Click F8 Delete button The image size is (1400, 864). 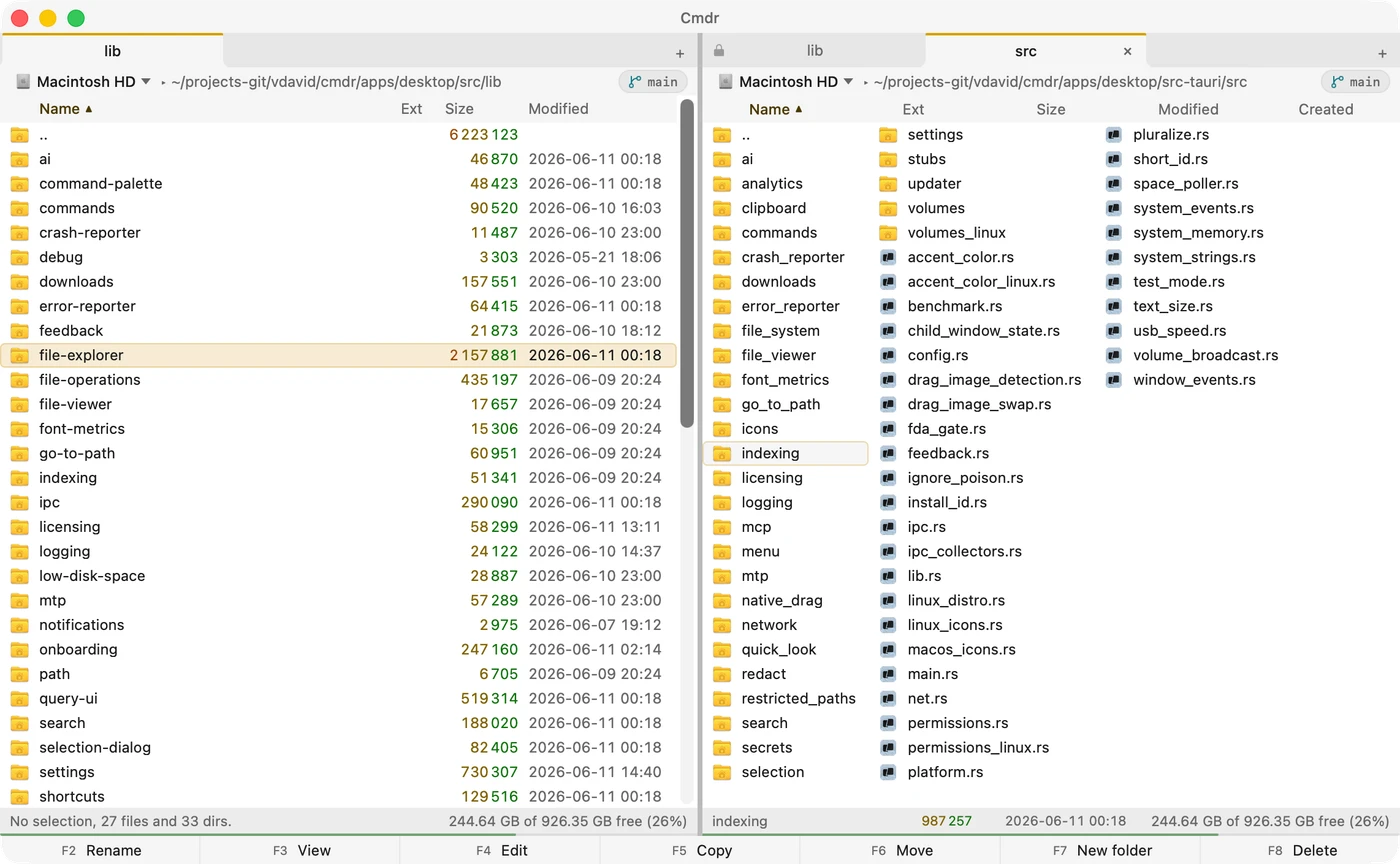point(1300,850)
